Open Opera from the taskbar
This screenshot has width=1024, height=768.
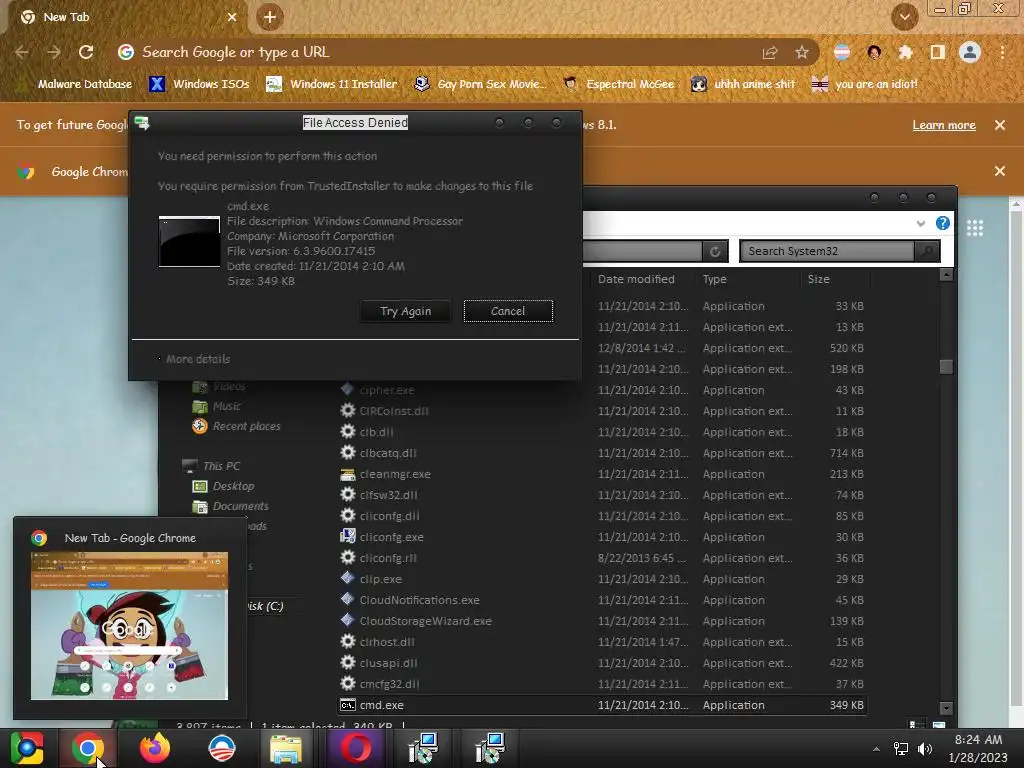(355, 748)
